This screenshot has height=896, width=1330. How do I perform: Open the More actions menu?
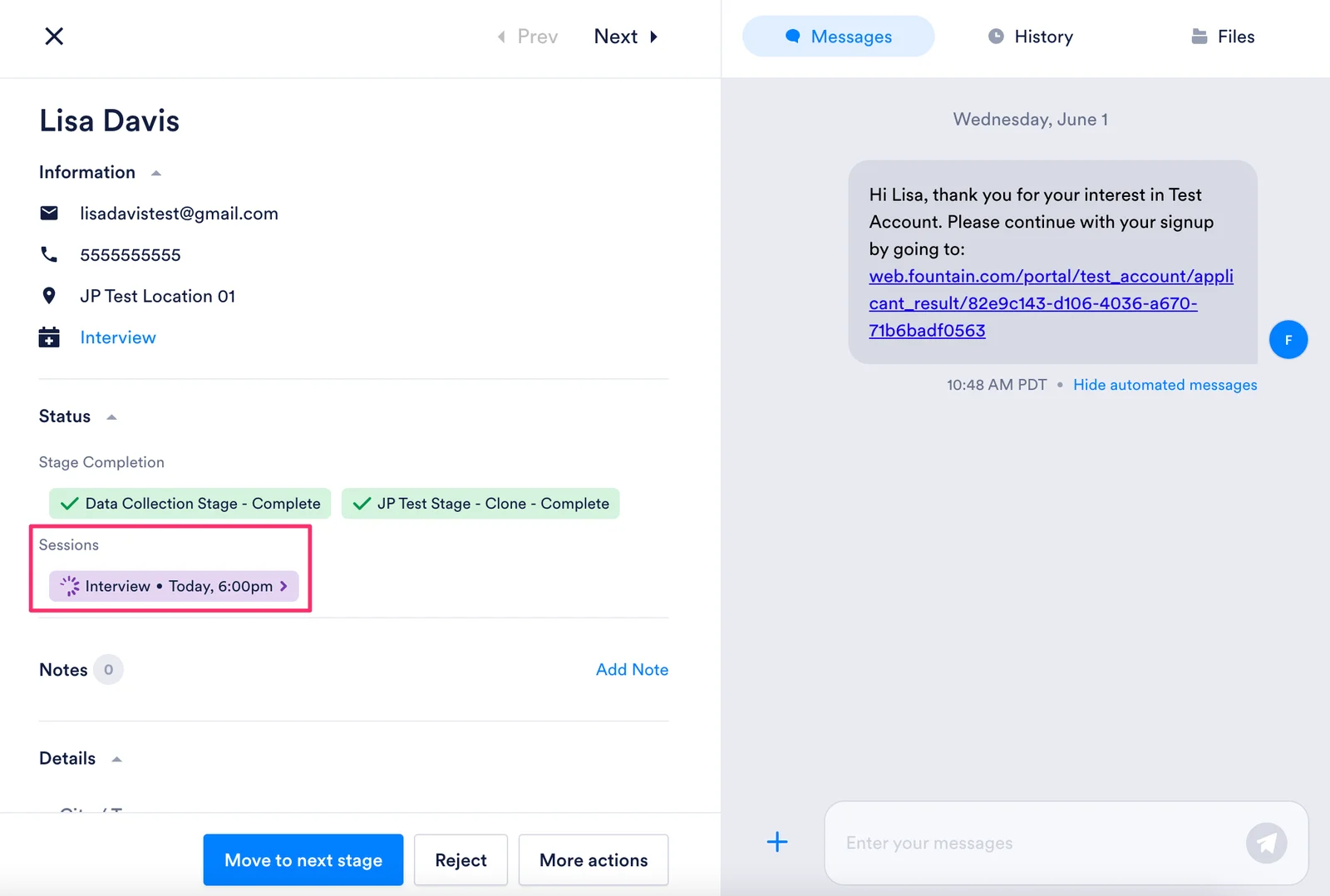click(594, 860)
